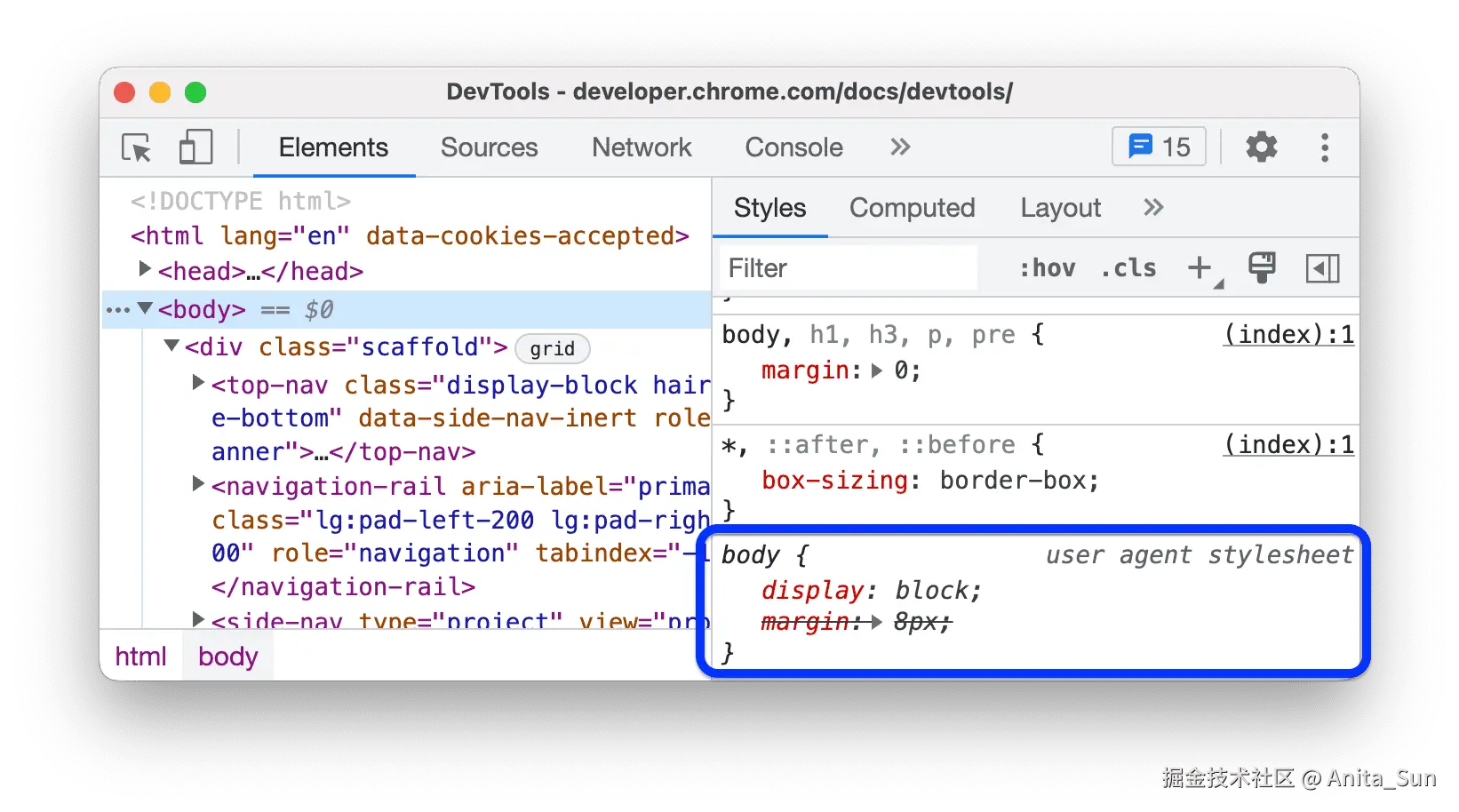This screenshot has height=812, width=1459.
Task: Collapse the div scaffold node
Action: pos(171,346)
